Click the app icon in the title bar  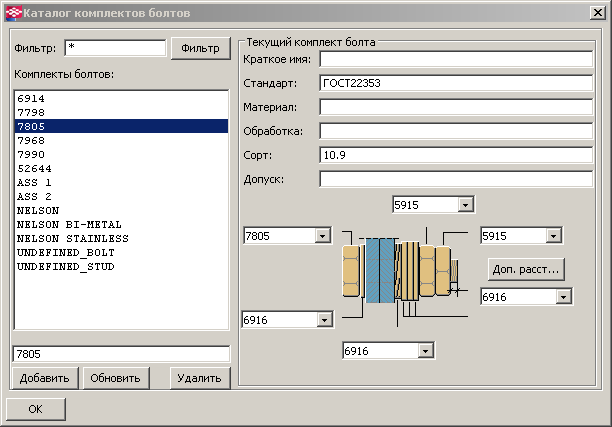(12, 11)
